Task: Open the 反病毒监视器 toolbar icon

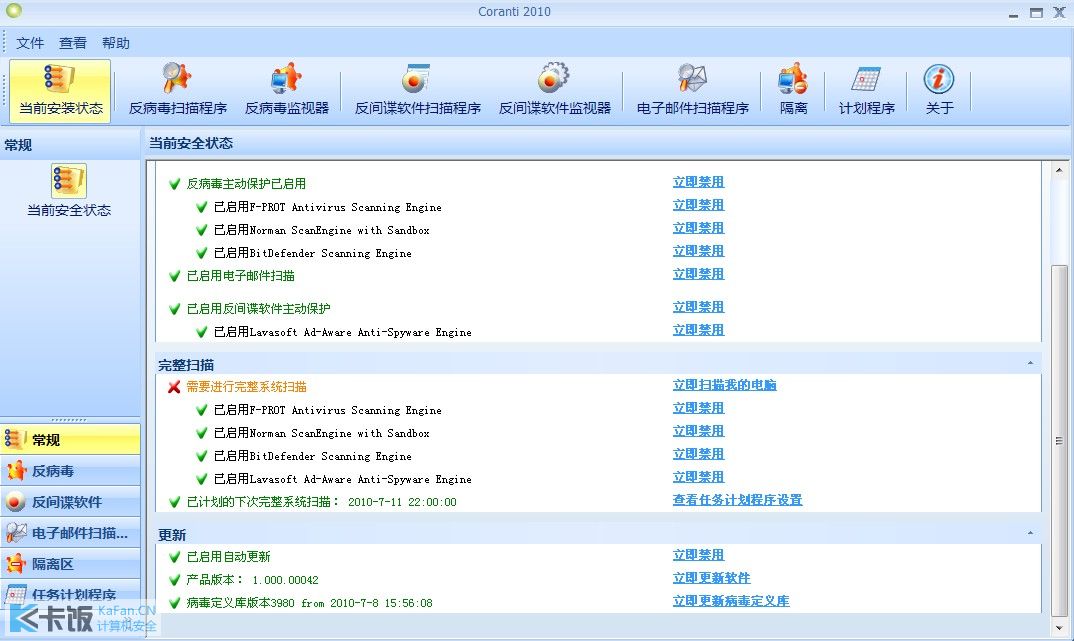Action: pyautogui.click(x=286, y=90)
